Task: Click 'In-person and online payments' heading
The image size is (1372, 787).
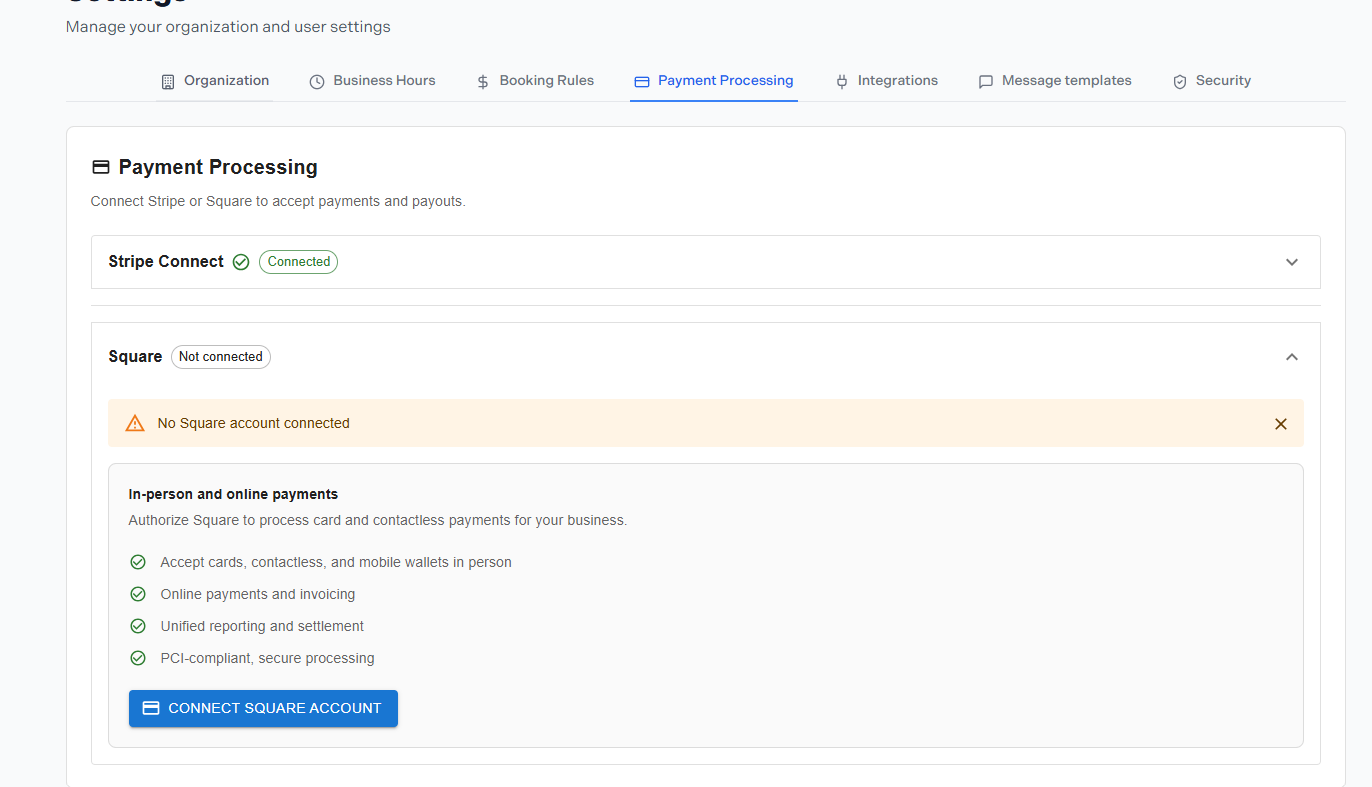Action: click(233, 494)
